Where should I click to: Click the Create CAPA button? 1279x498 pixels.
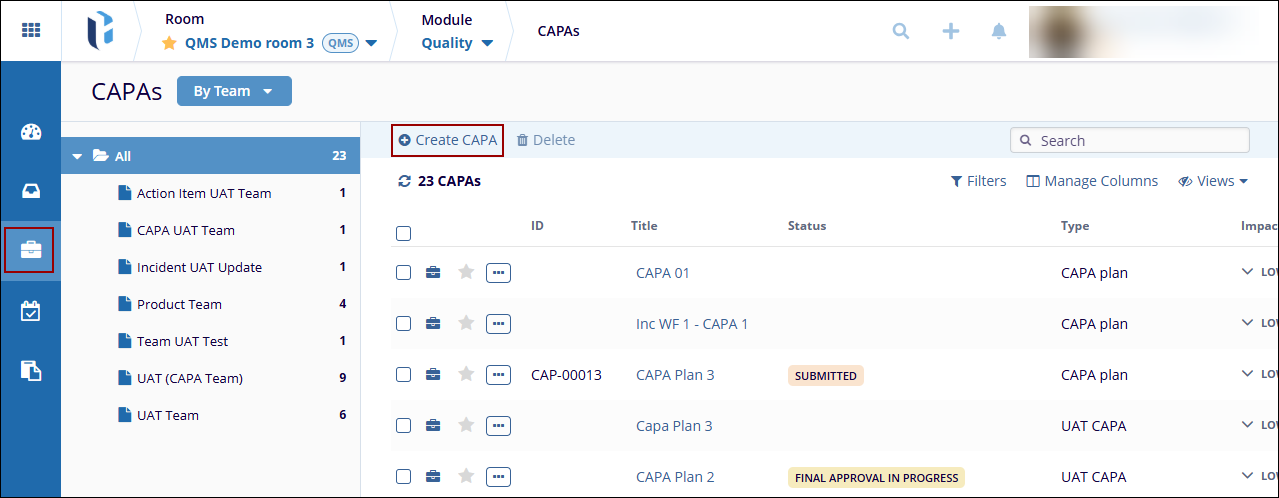point(447,140)
